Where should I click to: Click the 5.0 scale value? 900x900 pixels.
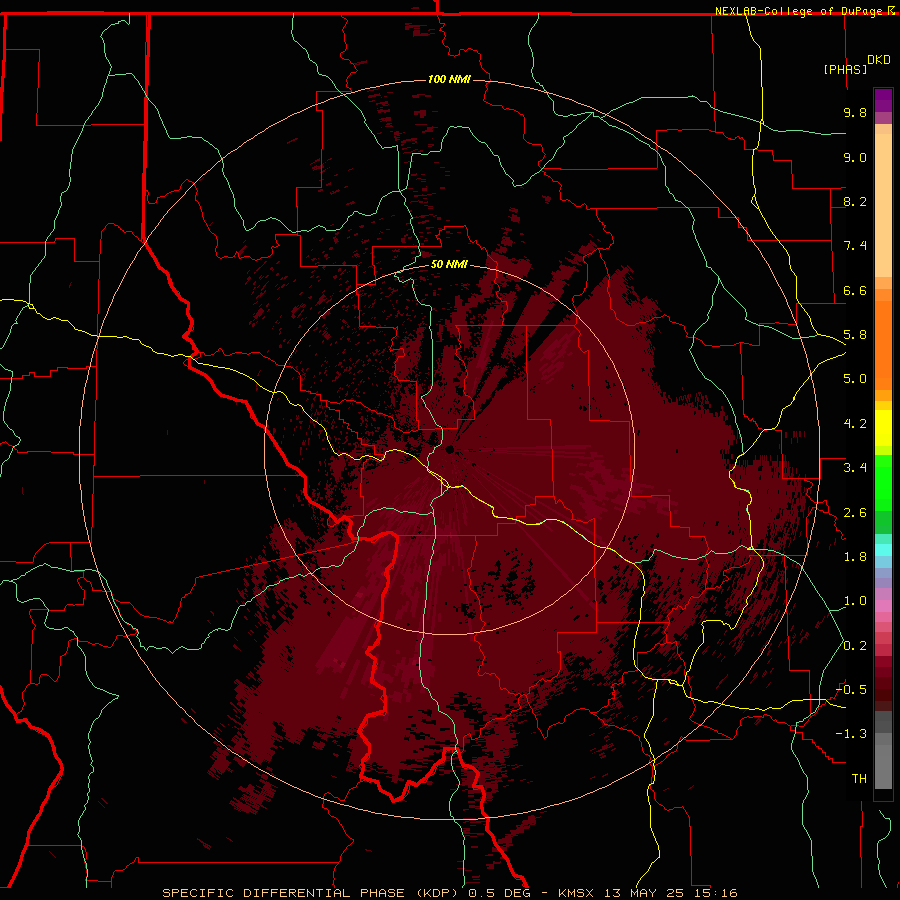[855, 379]
